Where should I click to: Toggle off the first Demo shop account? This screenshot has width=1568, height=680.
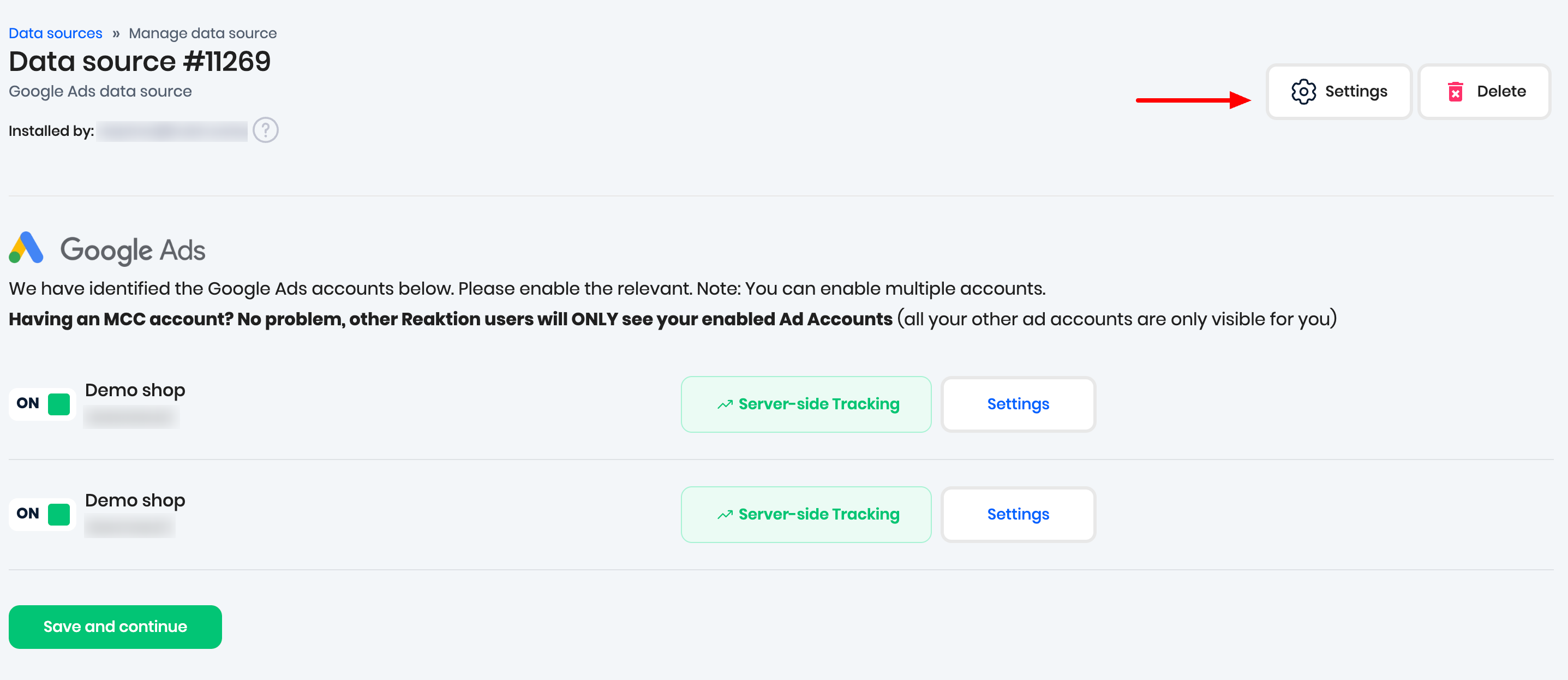tap(43, 404)
